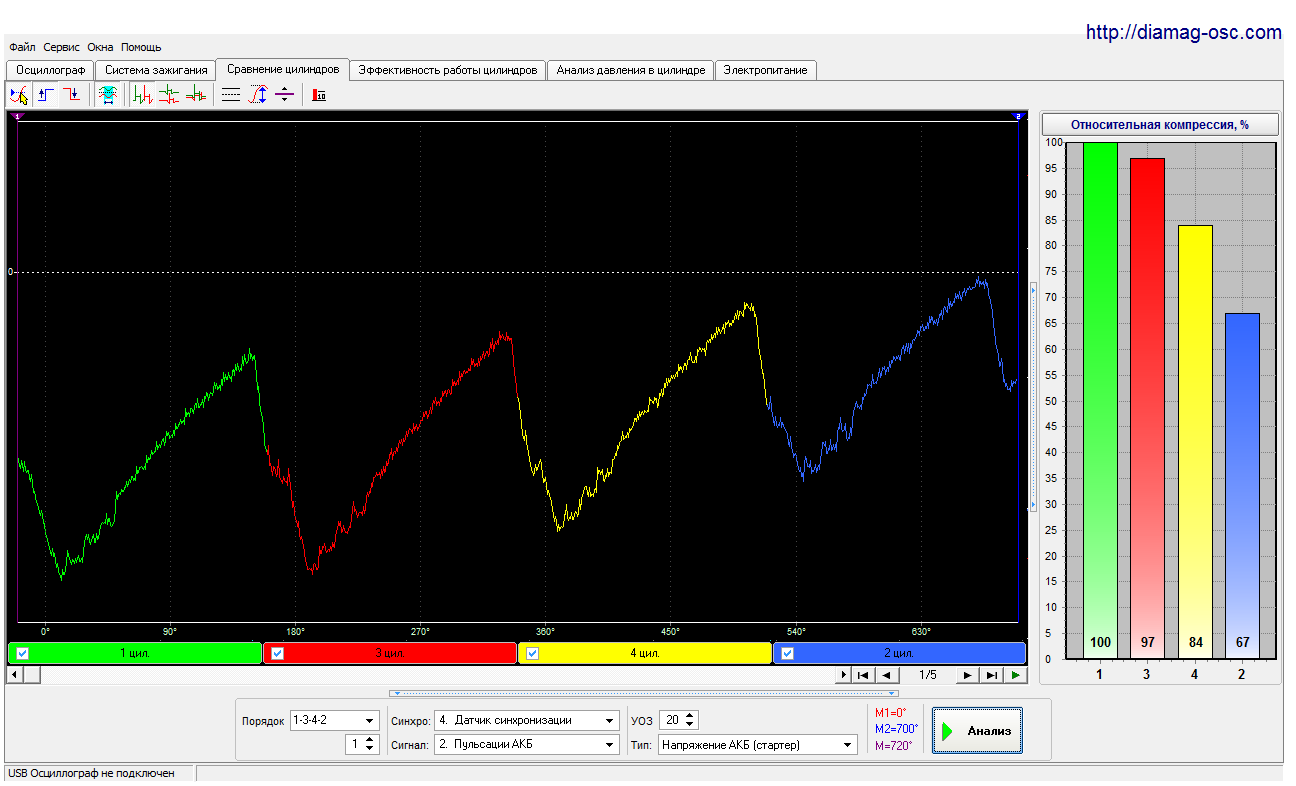This screenshot has height=786, width=1296.
Task: Open Эффективность работы цилиндров tab
Action: pos(448,70)
